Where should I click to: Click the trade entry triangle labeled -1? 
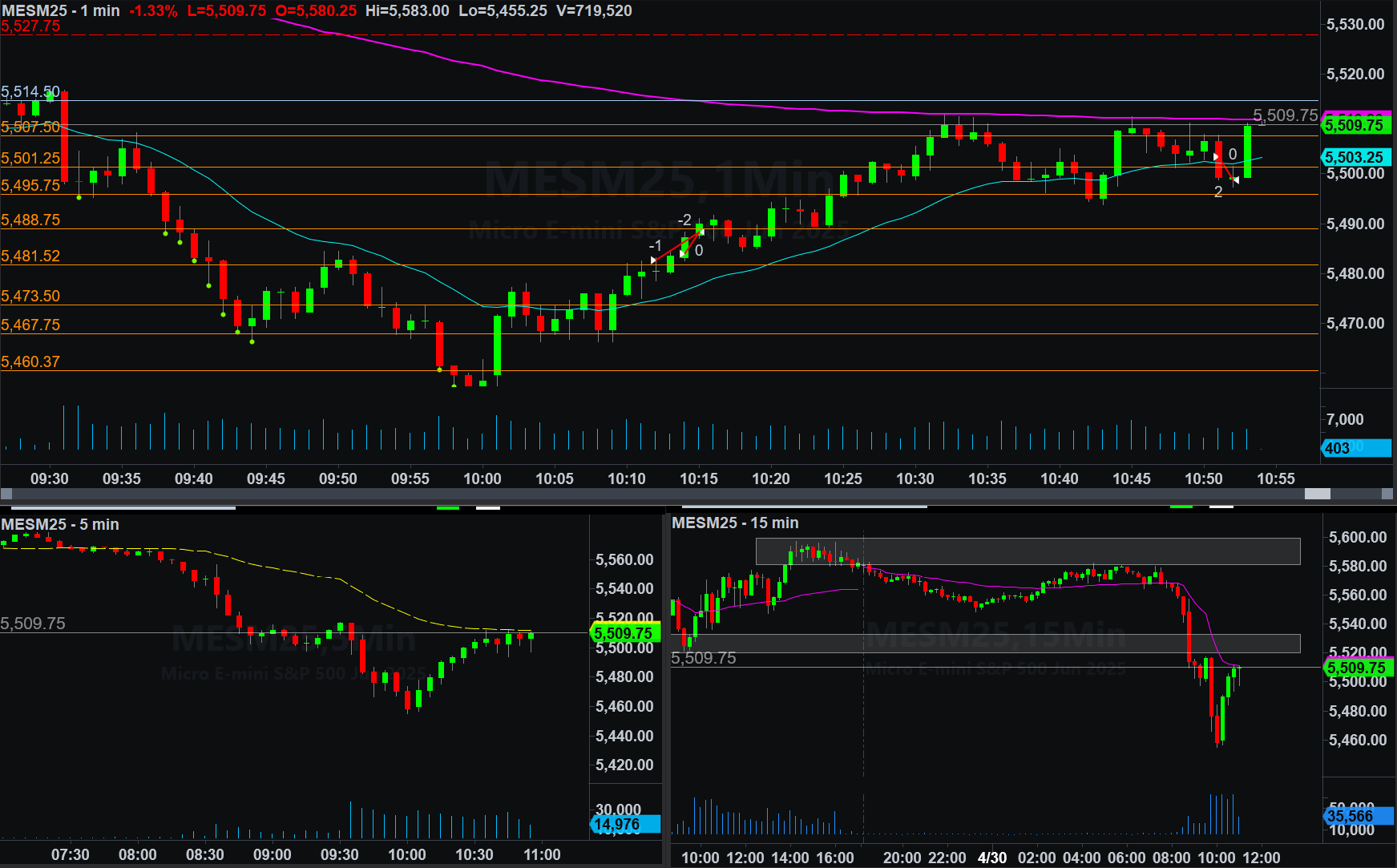click(x=654, y=260)
